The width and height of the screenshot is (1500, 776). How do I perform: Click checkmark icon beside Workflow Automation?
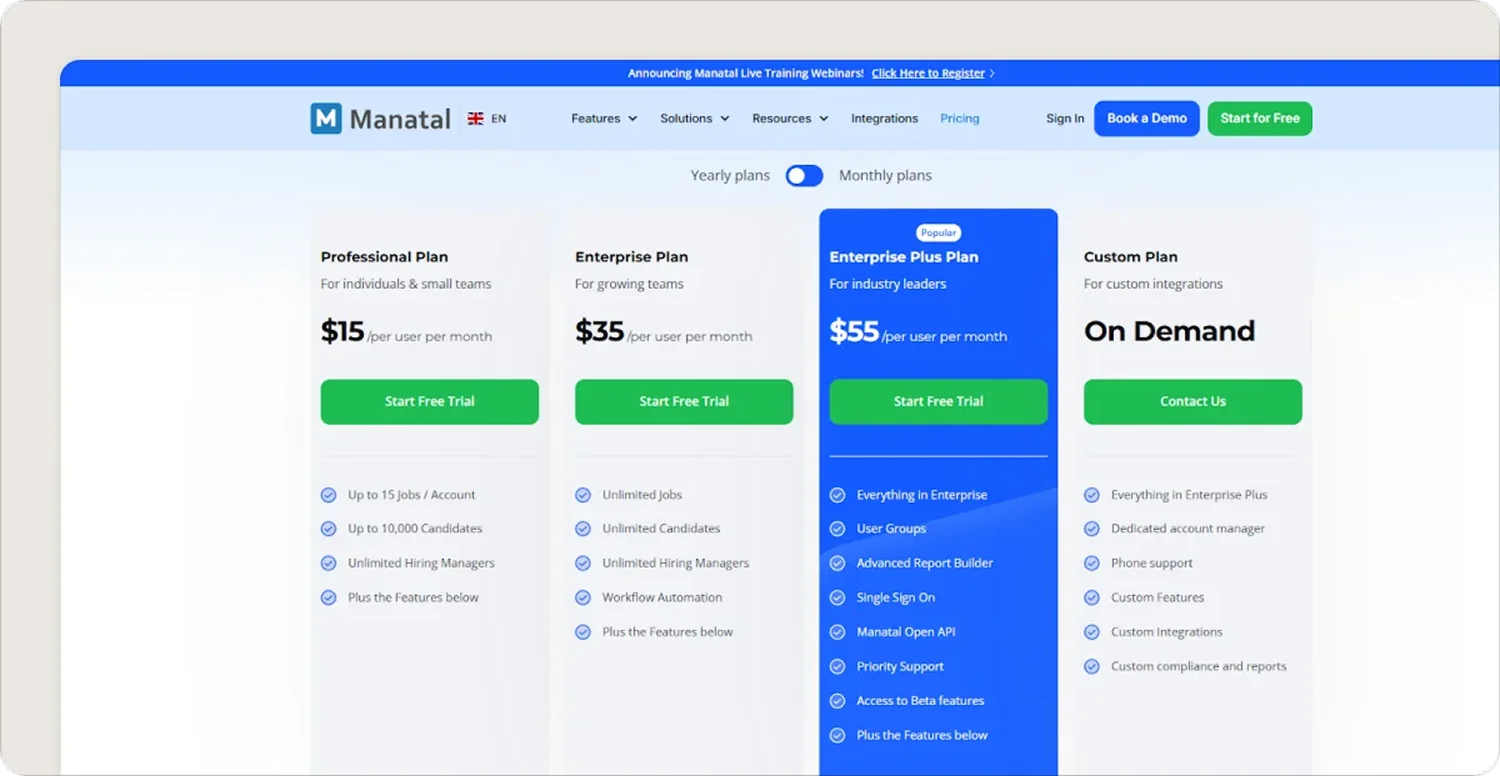[x=583, y=598]
